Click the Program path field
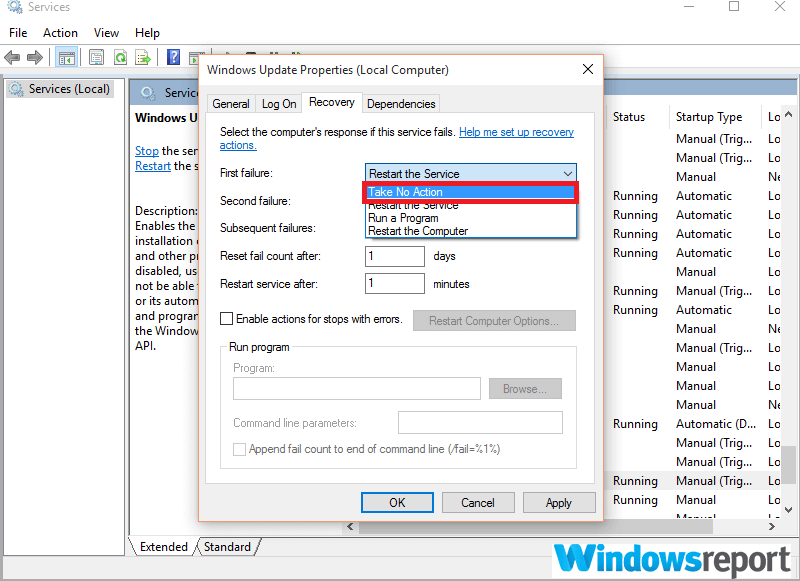Image resolution: width=800 pixels, height=581 pixels. pyautogui.click(x=357, y=389)
